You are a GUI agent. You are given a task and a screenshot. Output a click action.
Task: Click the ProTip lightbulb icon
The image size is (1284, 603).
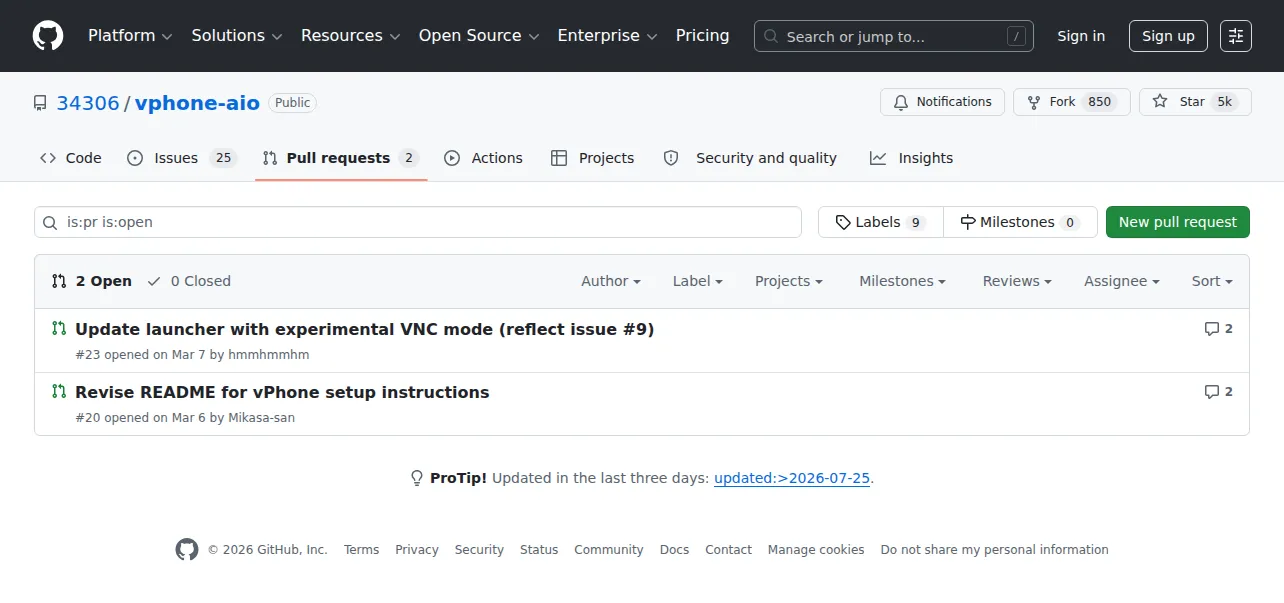417,478
